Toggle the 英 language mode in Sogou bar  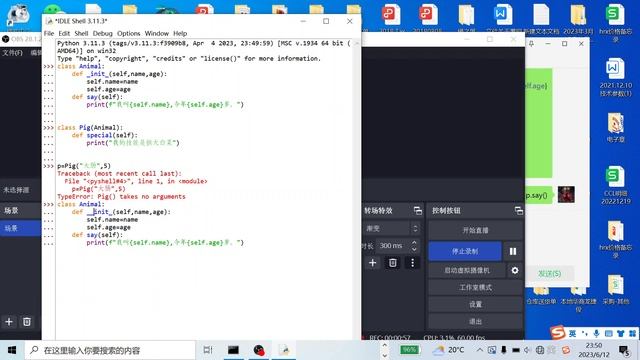[x=572, y=333]
